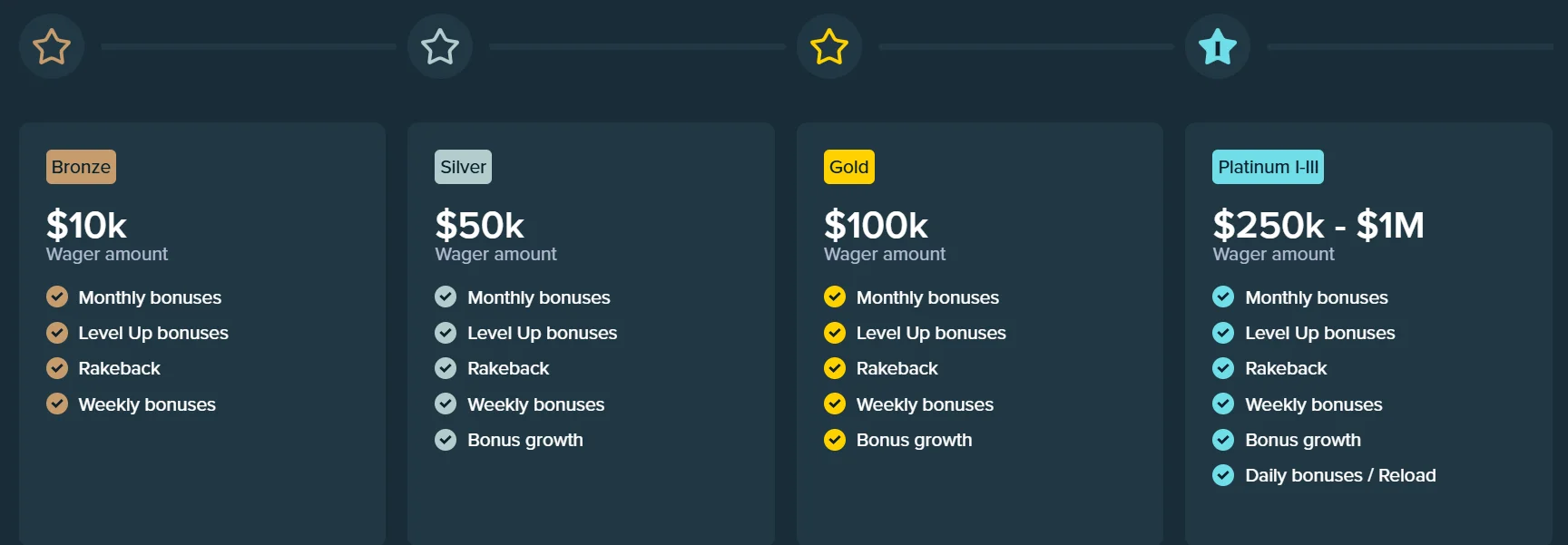Viewport: 1568px width, 545px height.
Task: Click the Silver badge label
Action: [x=463, y=167]
